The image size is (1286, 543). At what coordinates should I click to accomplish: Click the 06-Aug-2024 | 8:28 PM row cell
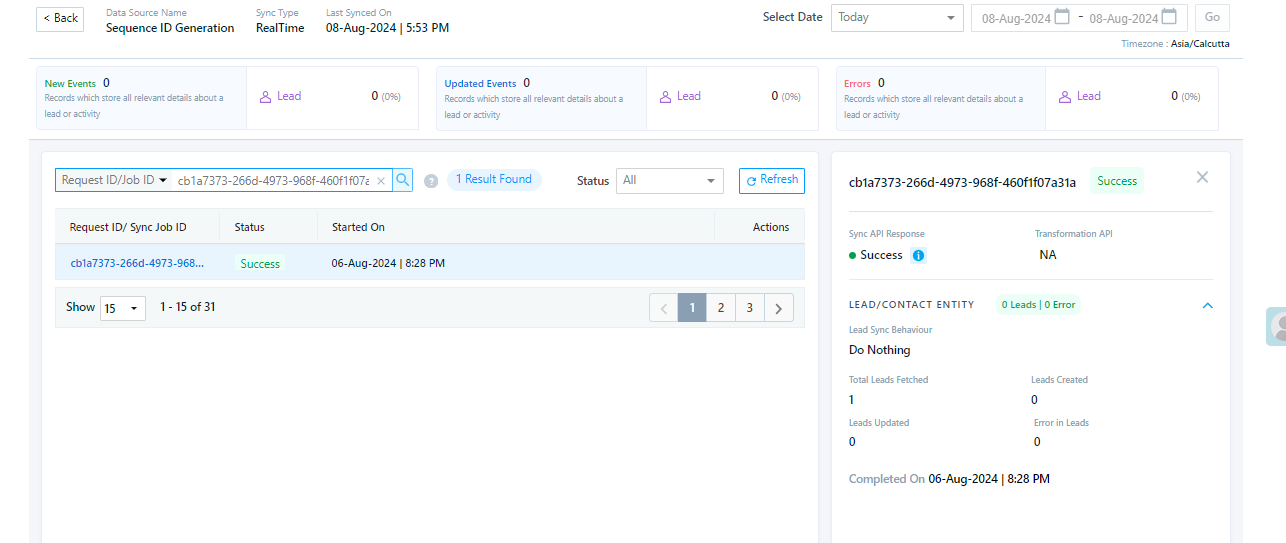tap(388, 264)
